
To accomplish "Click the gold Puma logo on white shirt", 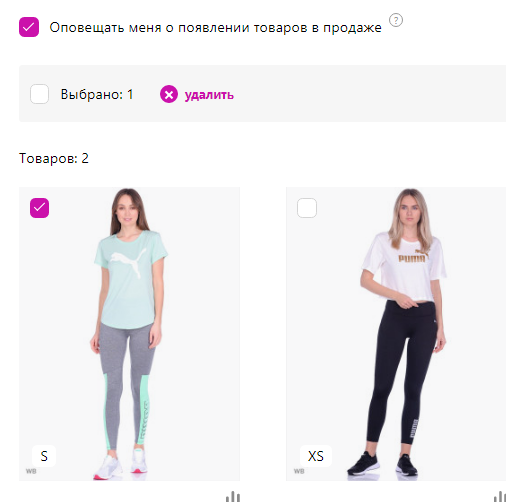I will (x=413, y=256).
